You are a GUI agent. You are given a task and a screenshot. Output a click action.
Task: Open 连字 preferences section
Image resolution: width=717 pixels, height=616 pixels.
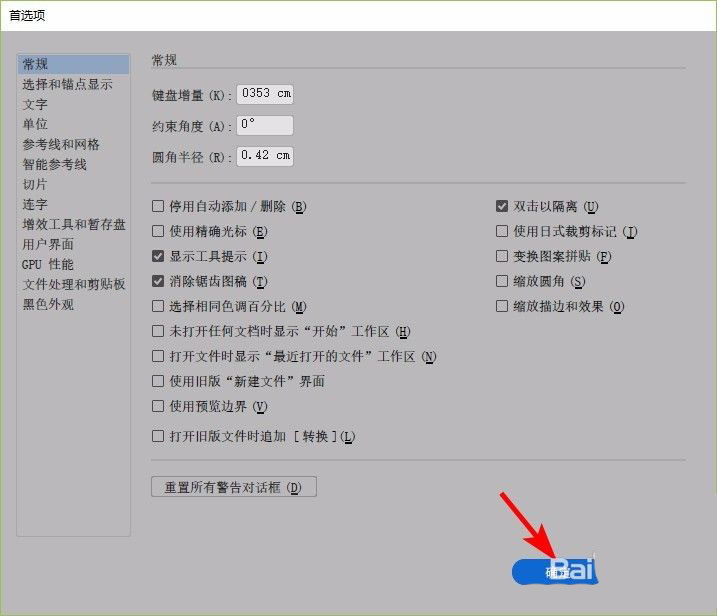(35, 204)
